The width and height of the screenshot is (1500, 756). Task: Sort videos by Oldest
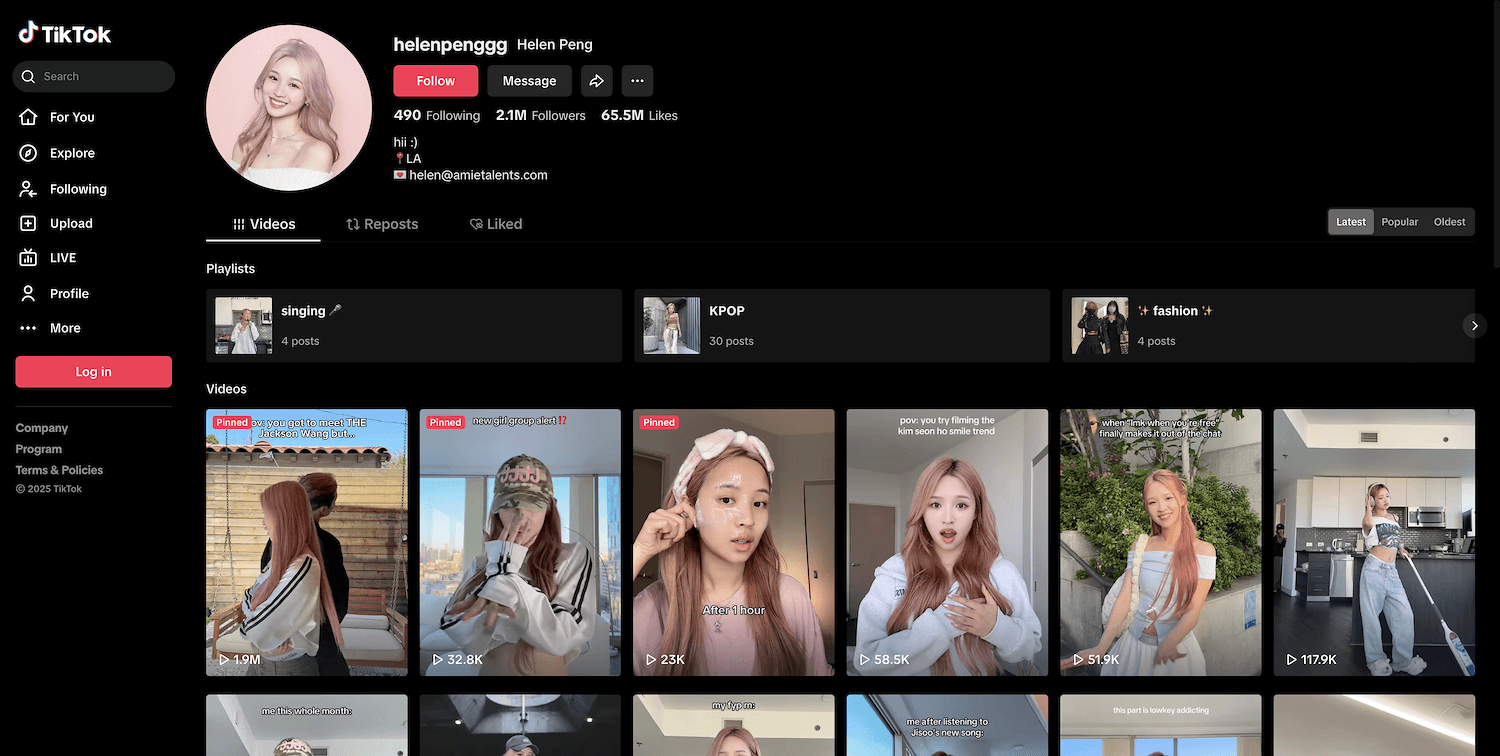point(1449,222)
